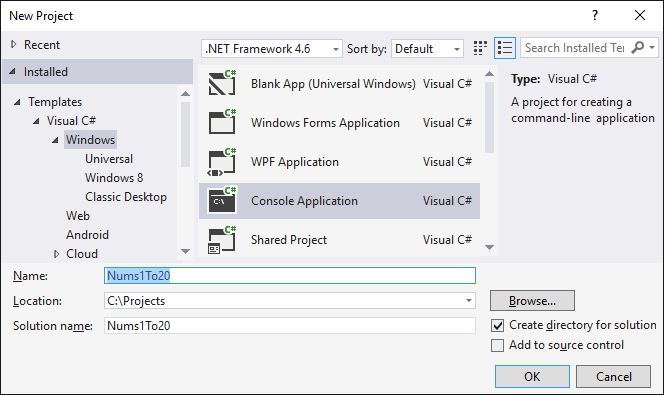Click the 'Recent' label
This screenshot has height=395, width=664.
(42, 44)
